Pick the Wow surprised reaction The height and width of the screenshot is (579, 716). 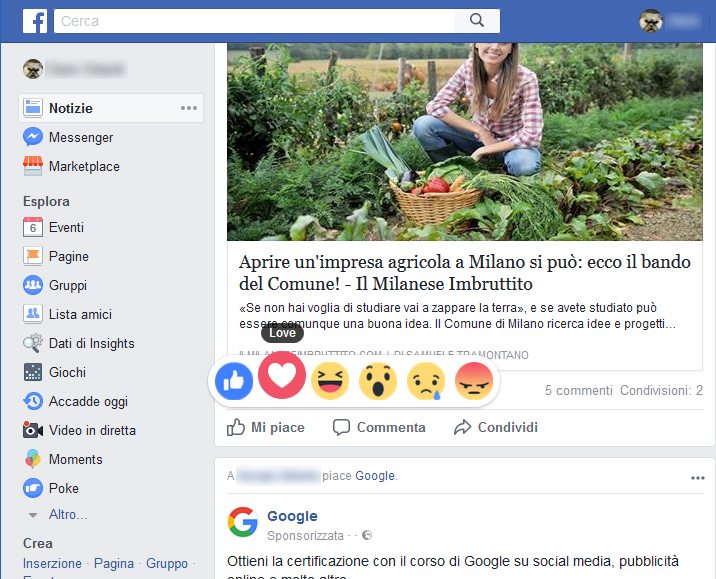click(378, 381)
